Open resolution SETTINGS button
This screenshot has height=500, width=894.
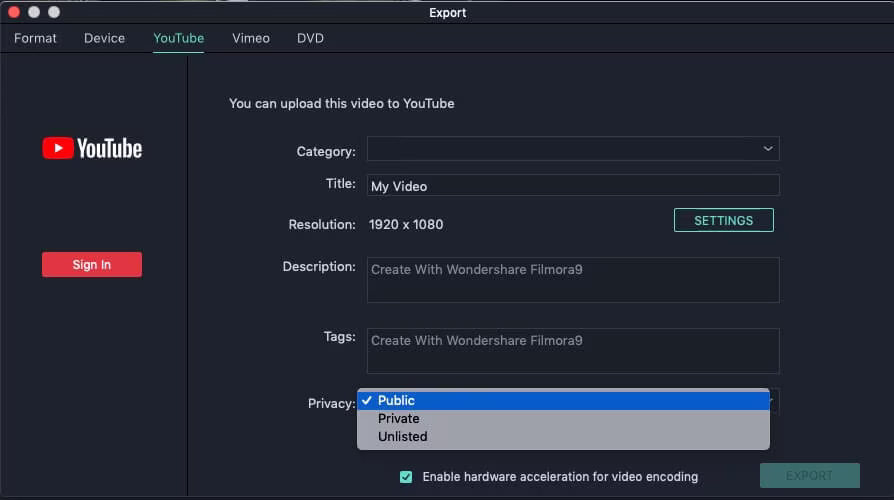[723, 220]
